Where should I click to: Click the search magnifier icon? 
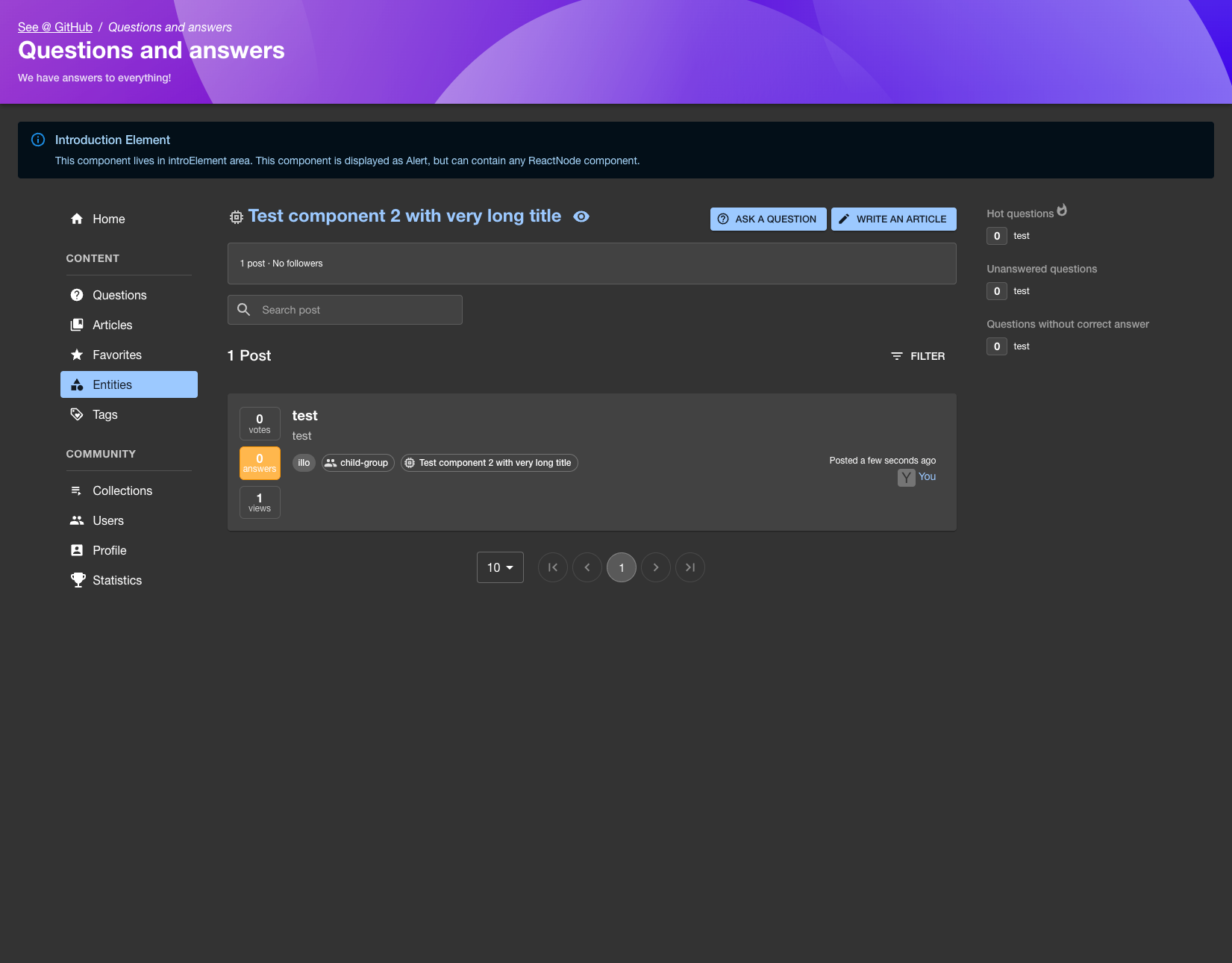click(x=243, y=309)
